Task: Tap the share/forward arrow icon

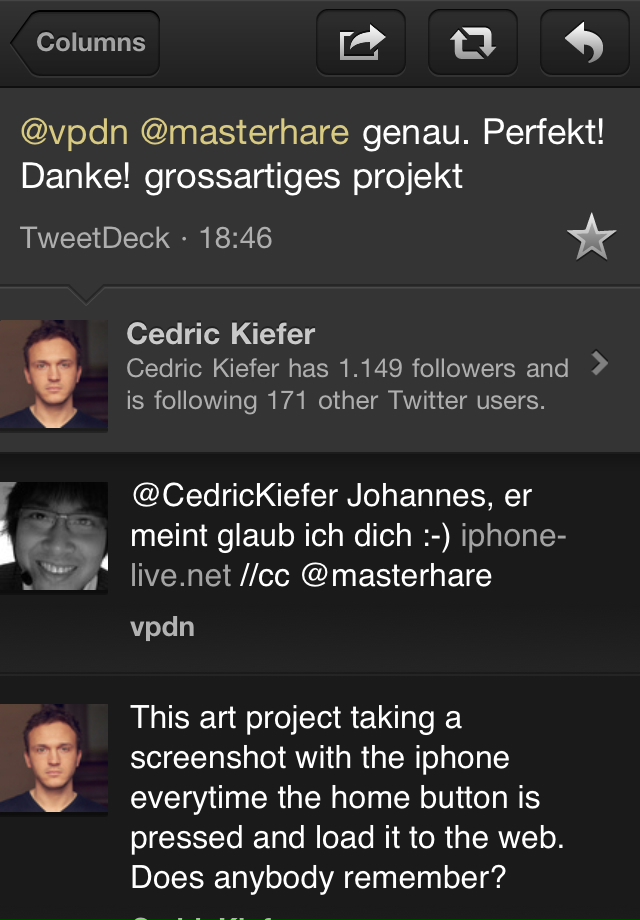Action: 361,43
